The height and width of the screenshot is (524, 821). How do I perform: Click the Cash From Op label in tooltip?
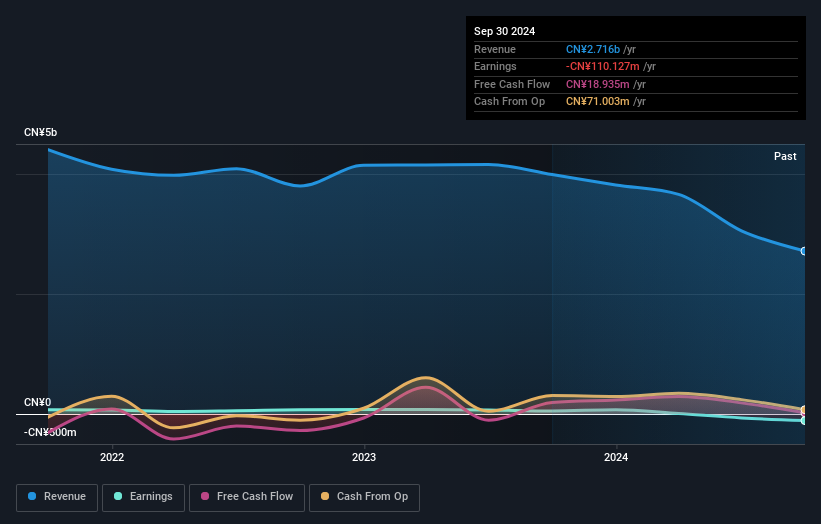click(x=509, y=102)
